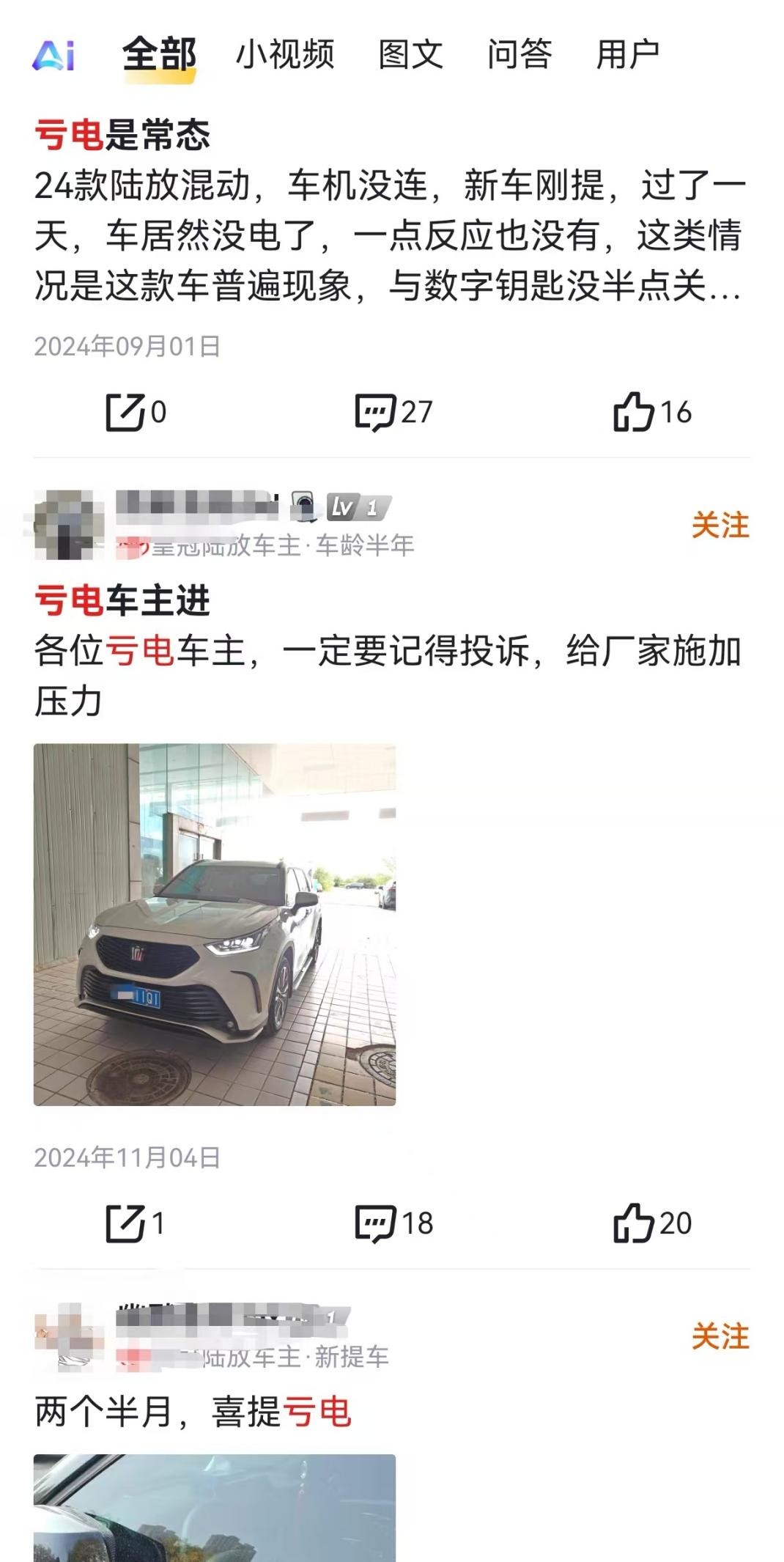Image resolution: width=784 pixels, height=1562 pixels.
Task: Select the 全部 tab
Action: click(159, 55)
